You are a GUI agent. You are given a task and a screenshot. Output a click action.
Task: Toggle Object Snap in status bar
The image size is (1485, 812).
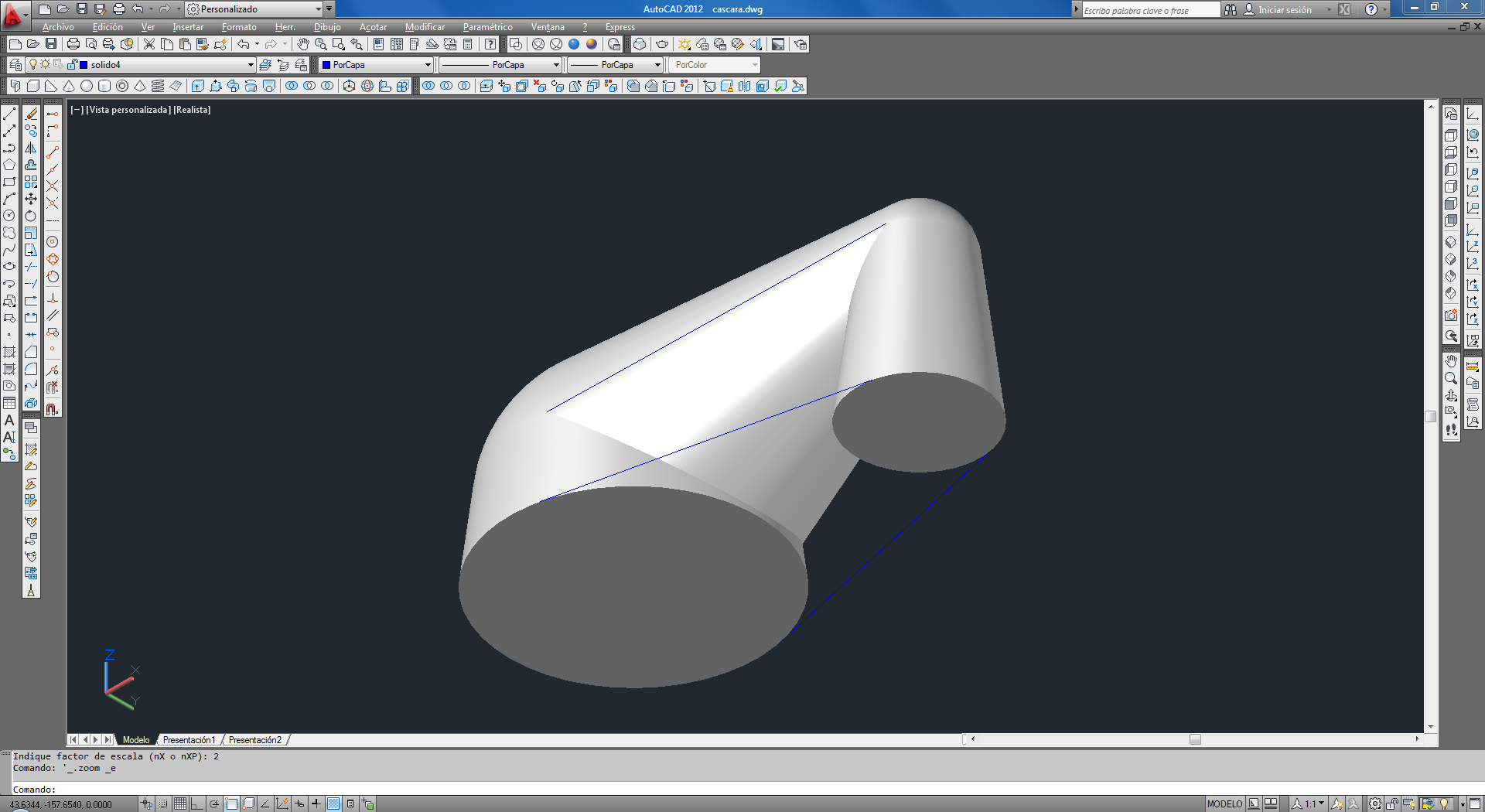(x=231, y=803)
